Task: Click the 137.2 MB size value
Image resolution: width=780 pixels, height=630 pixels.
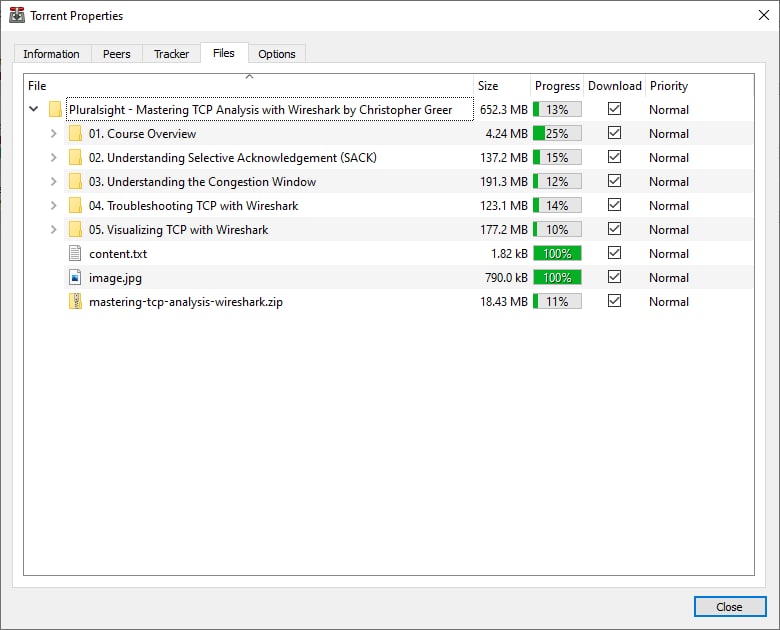Action: (503, 158)
